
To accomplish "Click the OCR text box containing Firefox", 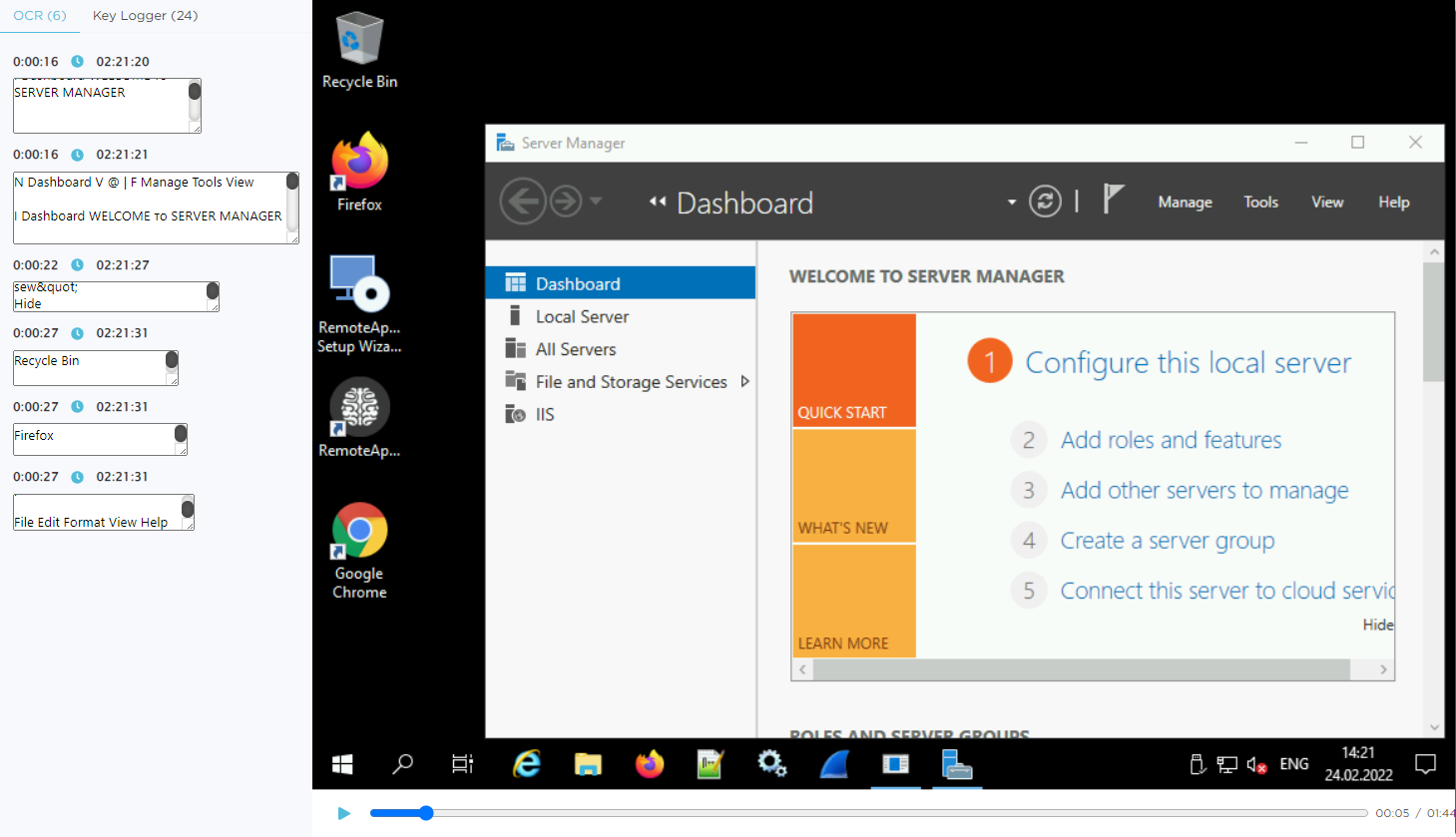I will point(100,439).
